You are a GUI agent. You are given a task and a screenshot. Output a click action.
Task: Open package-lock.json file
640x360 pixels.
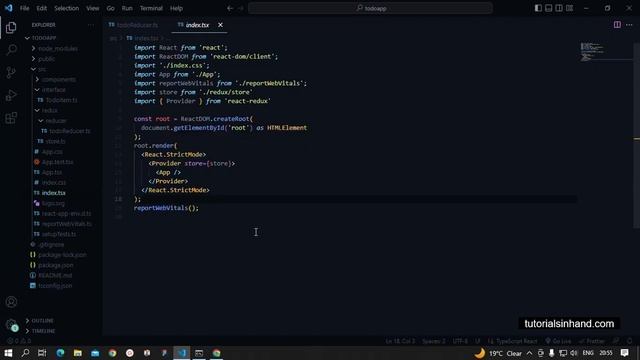[x=62, y=255]
